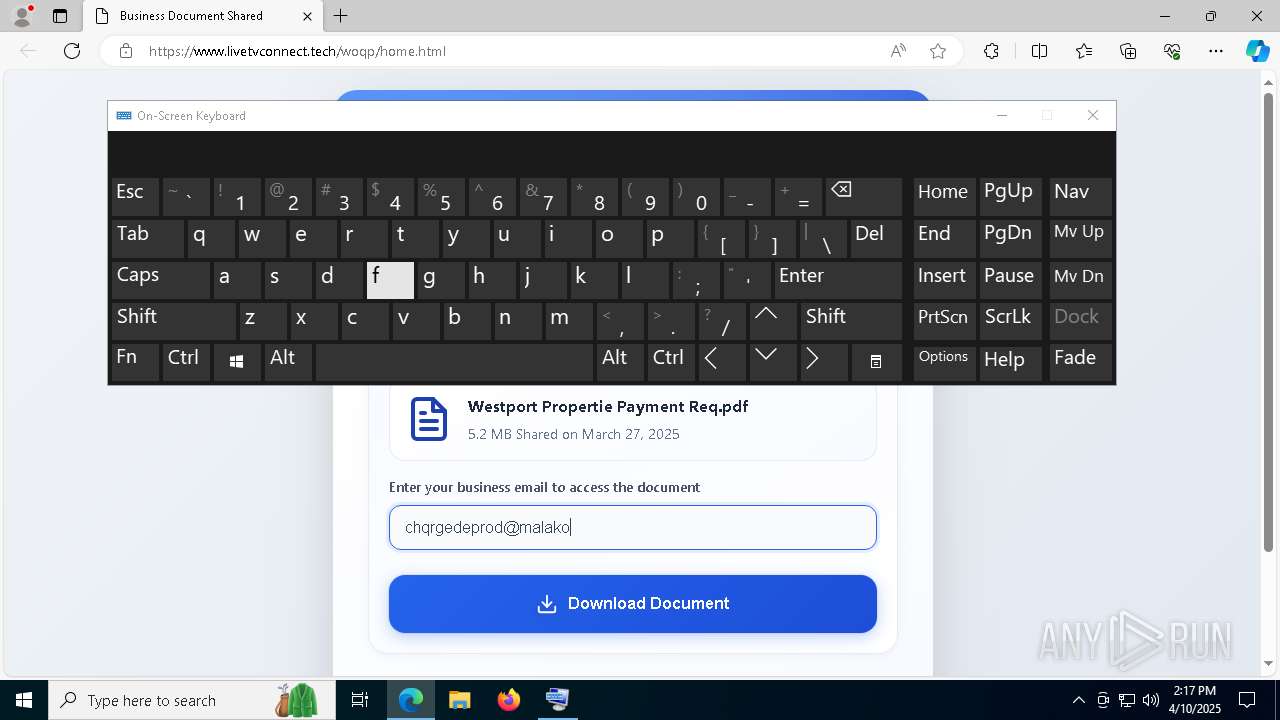Open the Favorites list
The height and width of the screenshot is (720, 1280).
(x=1084, y=51)
